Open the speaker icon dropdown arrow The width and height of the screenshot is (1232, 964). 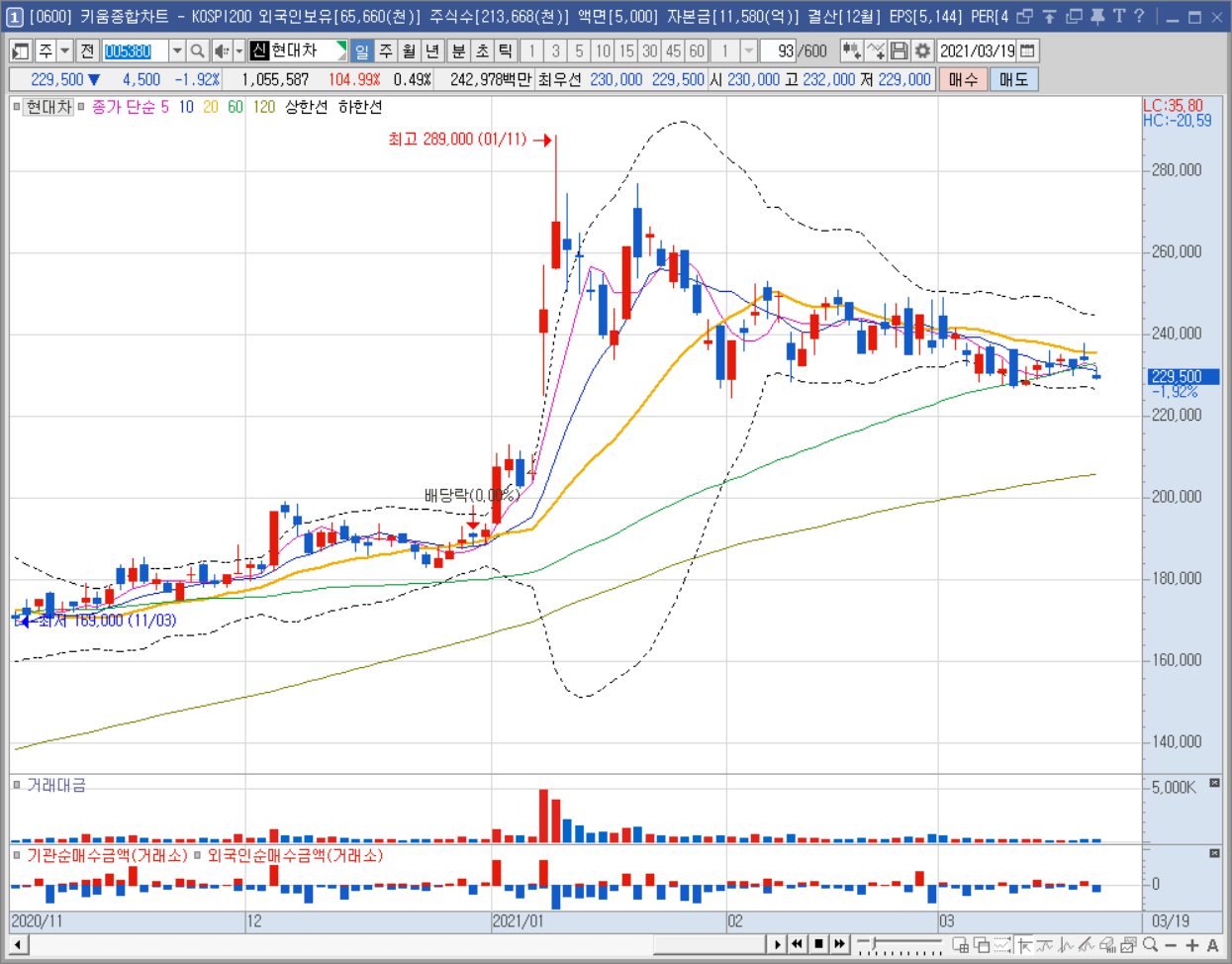[x=239, y=50]
